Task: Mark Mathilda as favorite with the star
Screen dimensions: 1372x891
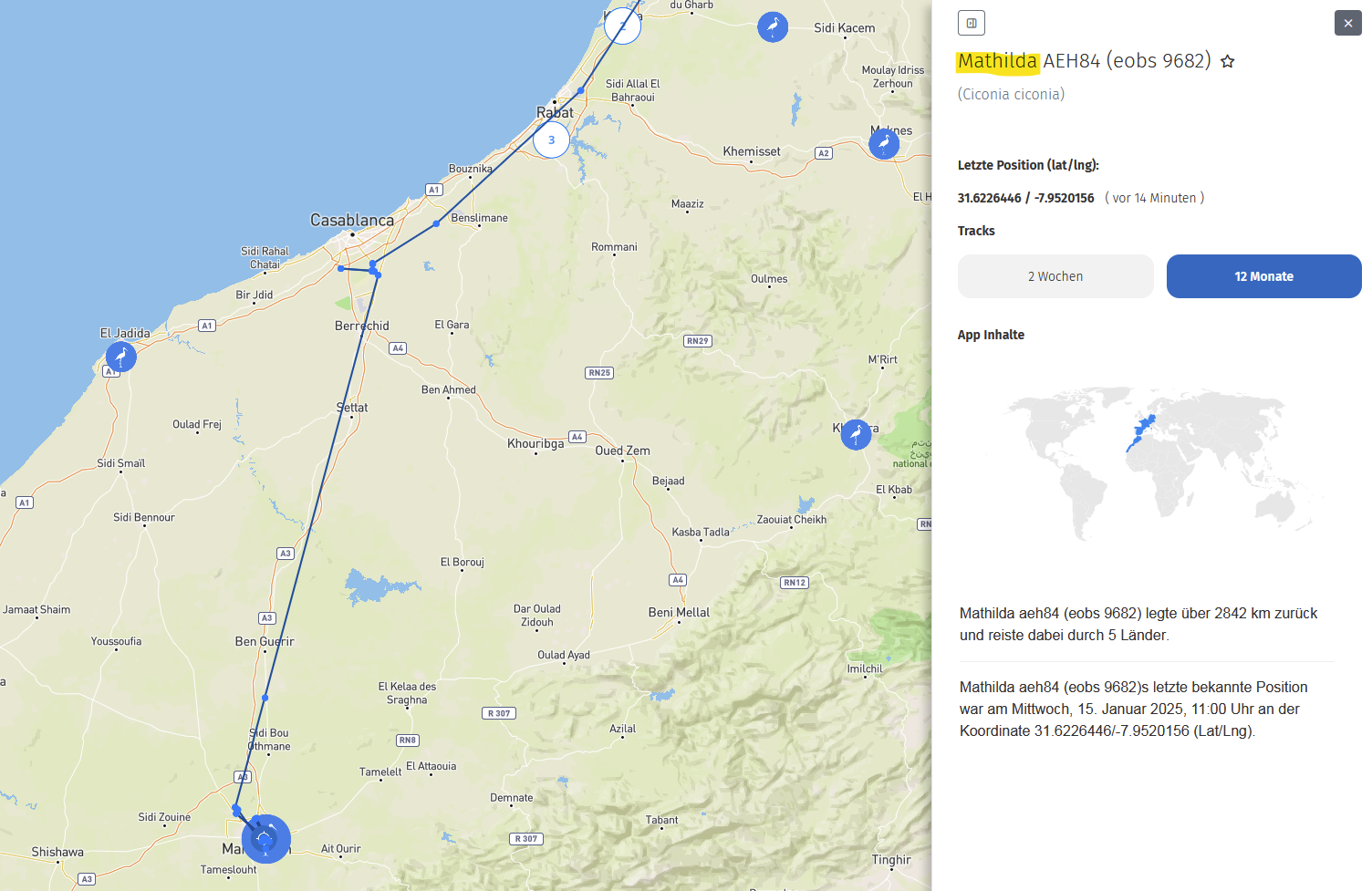Action: click(x=1227, y=61)
